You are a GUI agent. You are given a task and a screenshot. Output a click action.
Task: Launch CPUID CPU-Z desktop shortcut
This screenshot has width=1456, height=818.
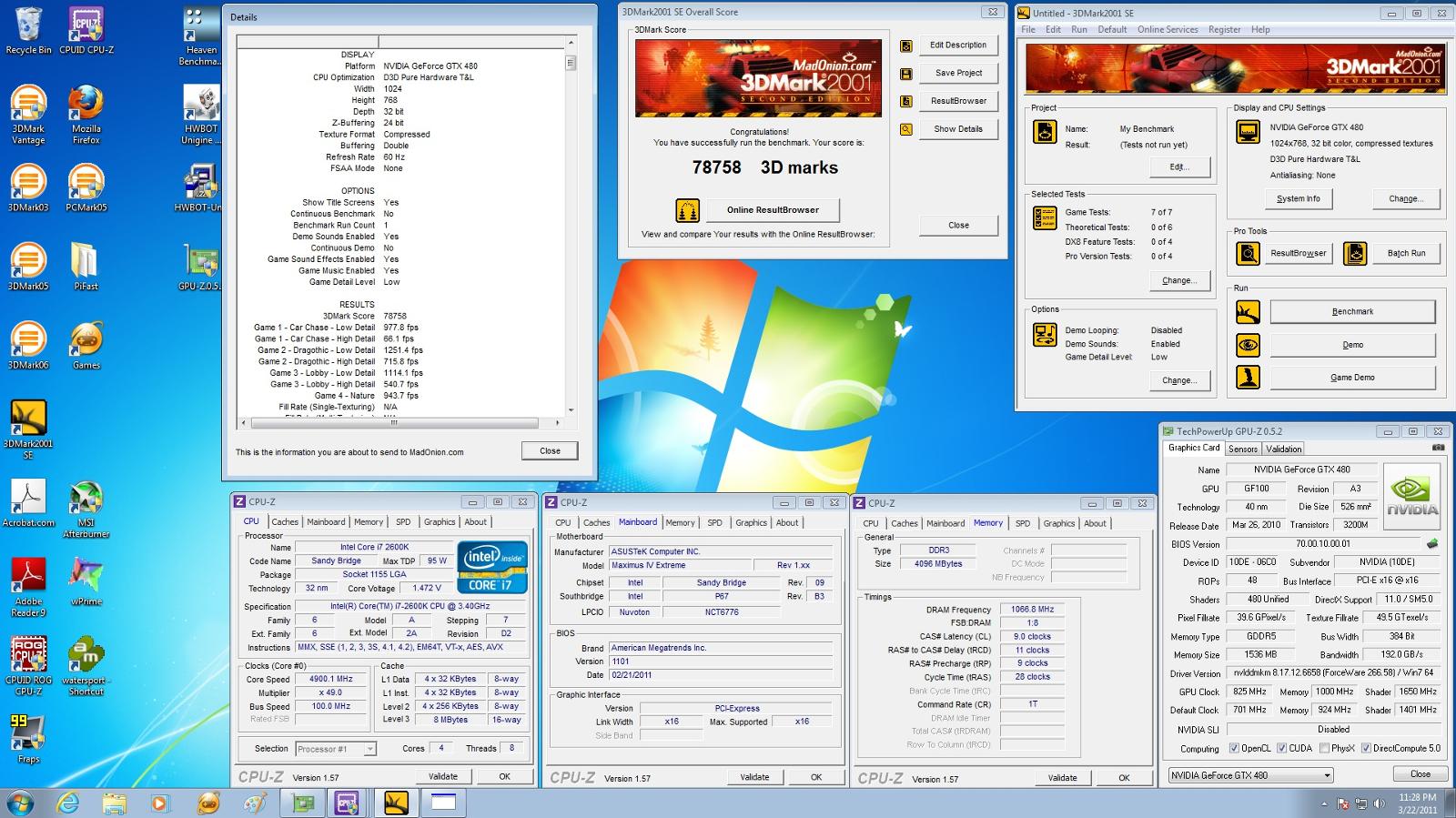[x=86, y=31]
